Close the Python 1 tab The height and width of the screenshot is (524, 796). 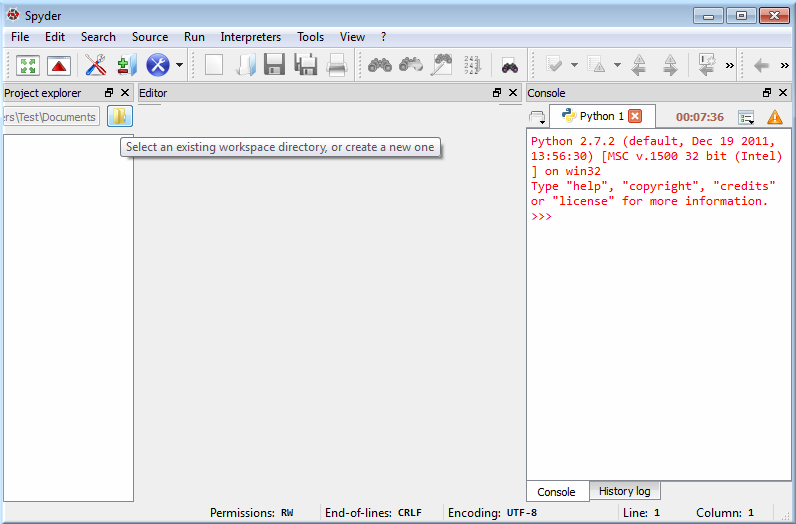[635, 116]
